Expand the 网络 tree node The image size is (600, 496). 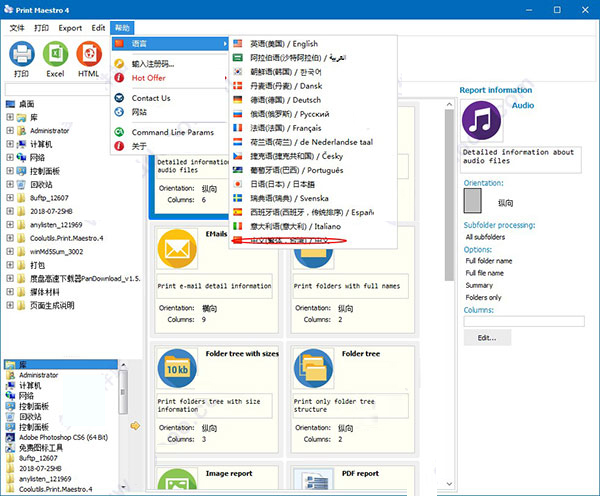tap(10, 157)
